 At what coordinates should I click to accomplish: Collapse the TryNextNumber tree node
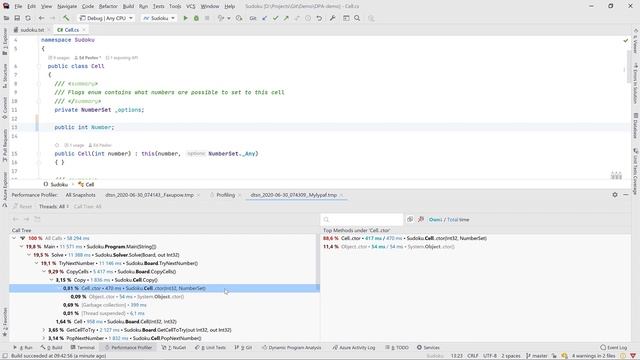click(36, 263)
